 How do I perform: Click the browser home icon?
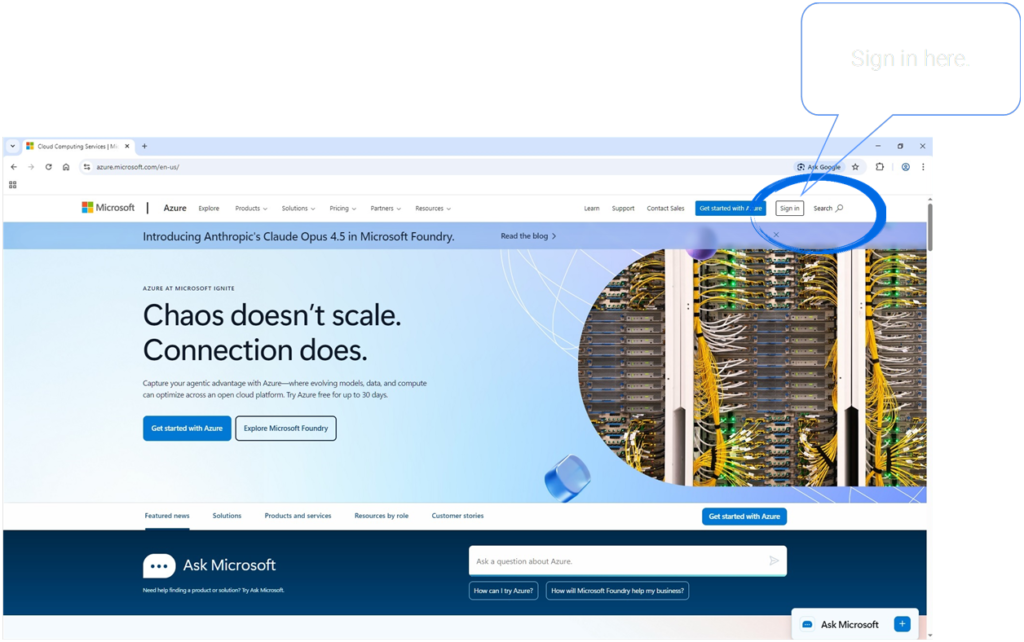[66, 167]
